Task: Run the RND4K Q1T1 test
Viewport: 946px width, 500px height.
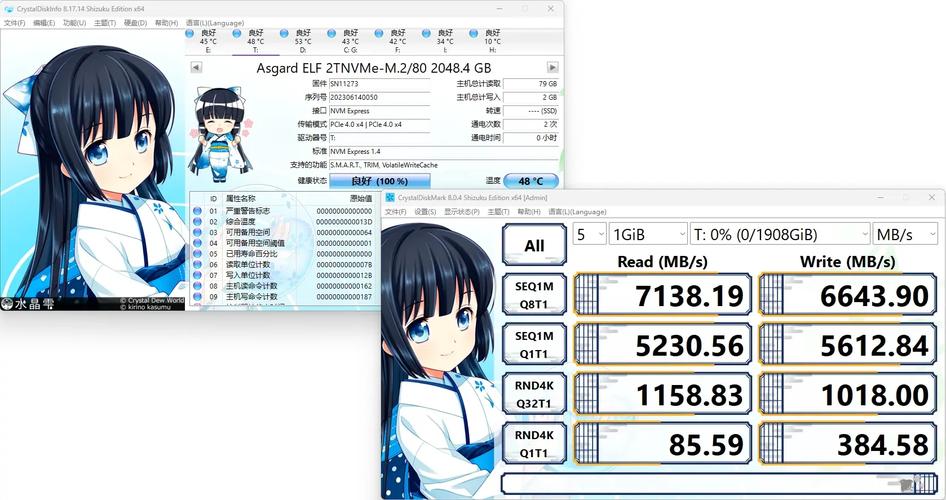Action: (534, 443)
